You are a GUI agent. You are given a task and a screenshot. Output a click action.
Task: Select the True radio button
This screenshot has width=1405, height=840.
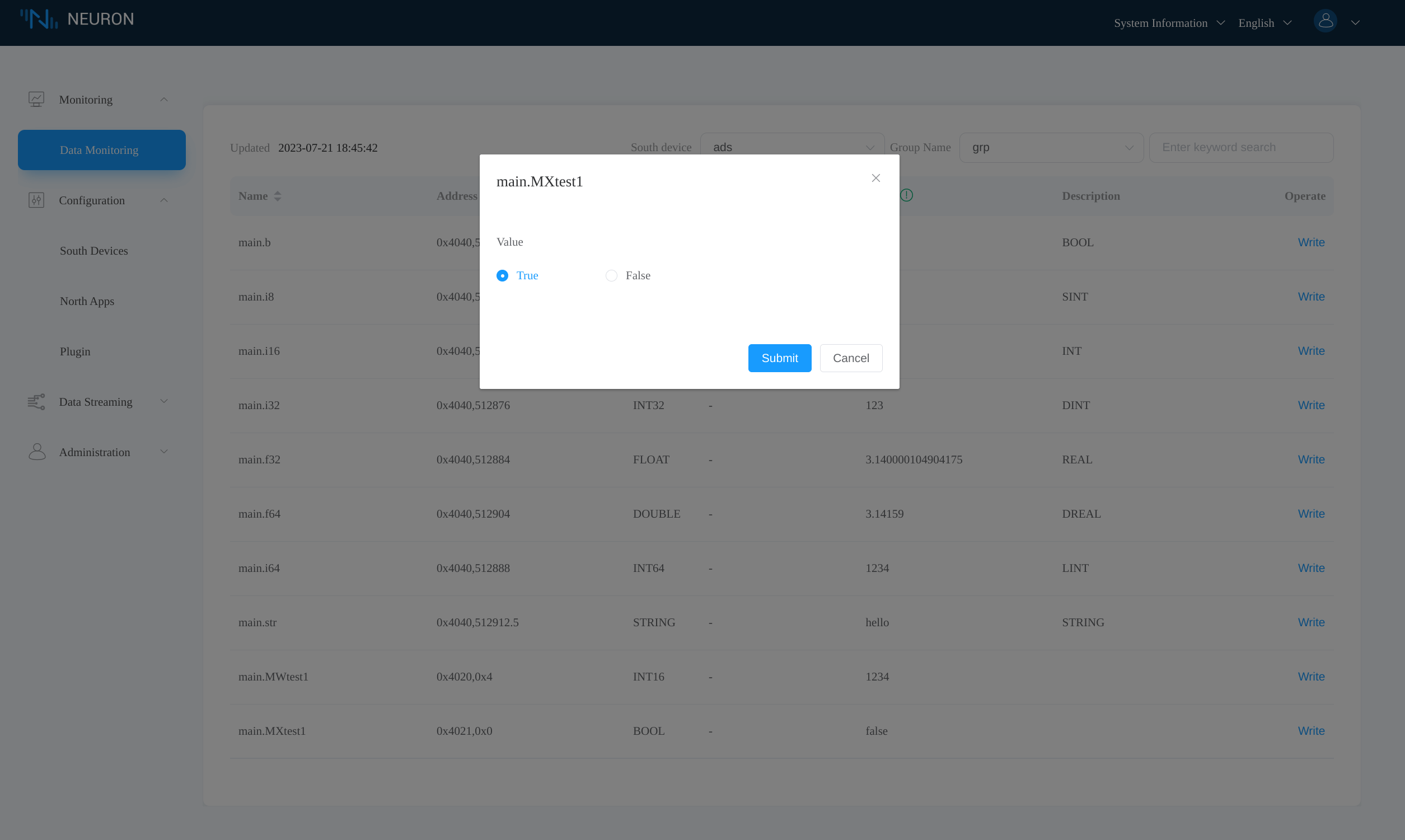click(502, 276)
